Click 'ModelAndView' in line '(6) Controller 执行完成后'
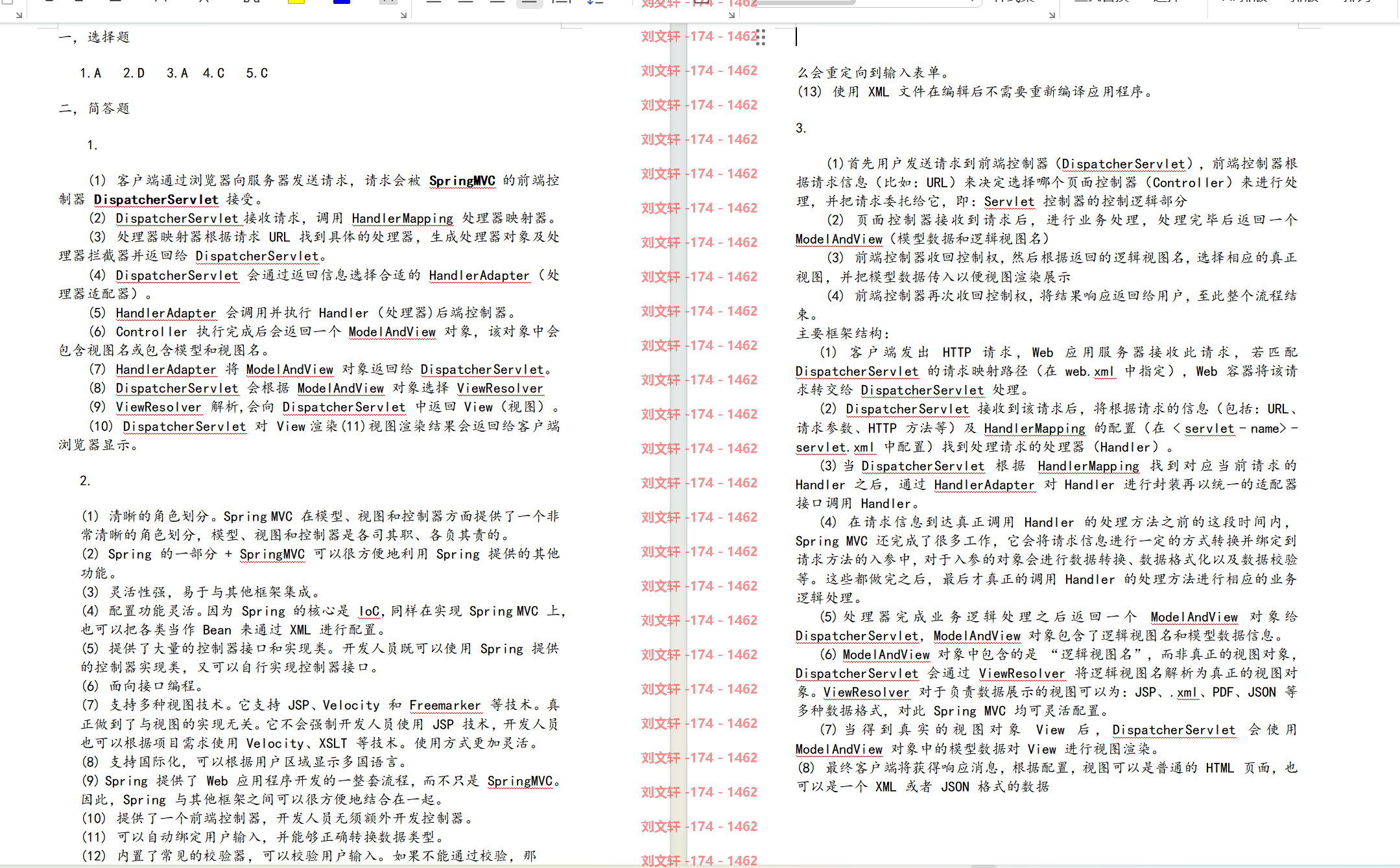Viewport: 1400px width, 868px height. [392, 332]
